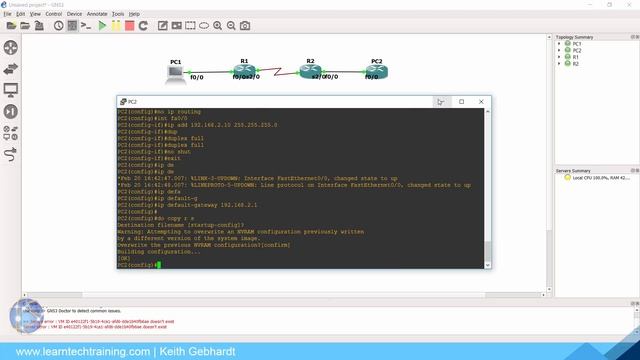
Task: Open the Tools menu
Action: (x=118, y=14)
